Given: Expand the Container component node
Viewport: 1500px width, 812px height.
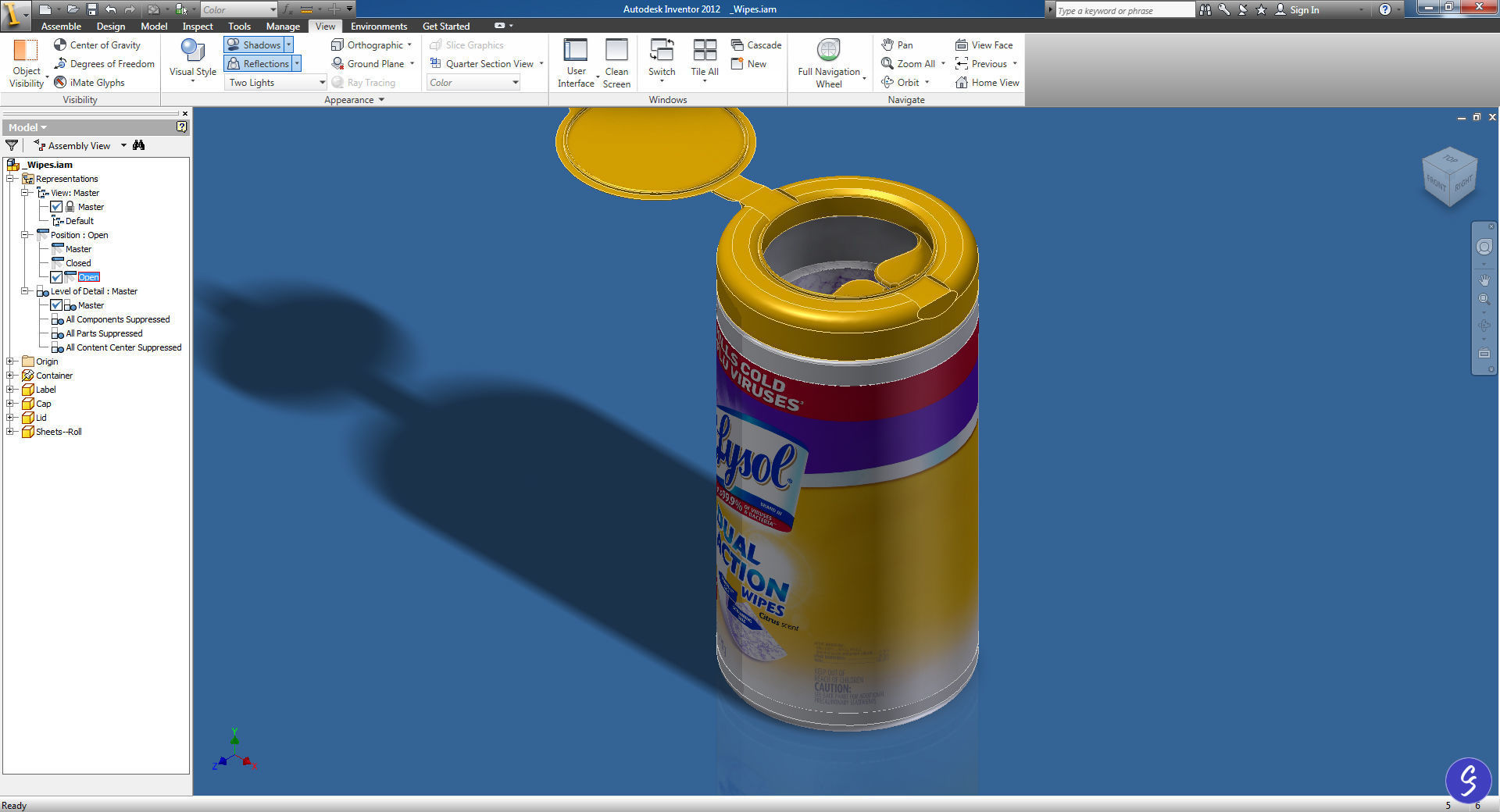Looking at the screenshot, I should tap(10, 376).
